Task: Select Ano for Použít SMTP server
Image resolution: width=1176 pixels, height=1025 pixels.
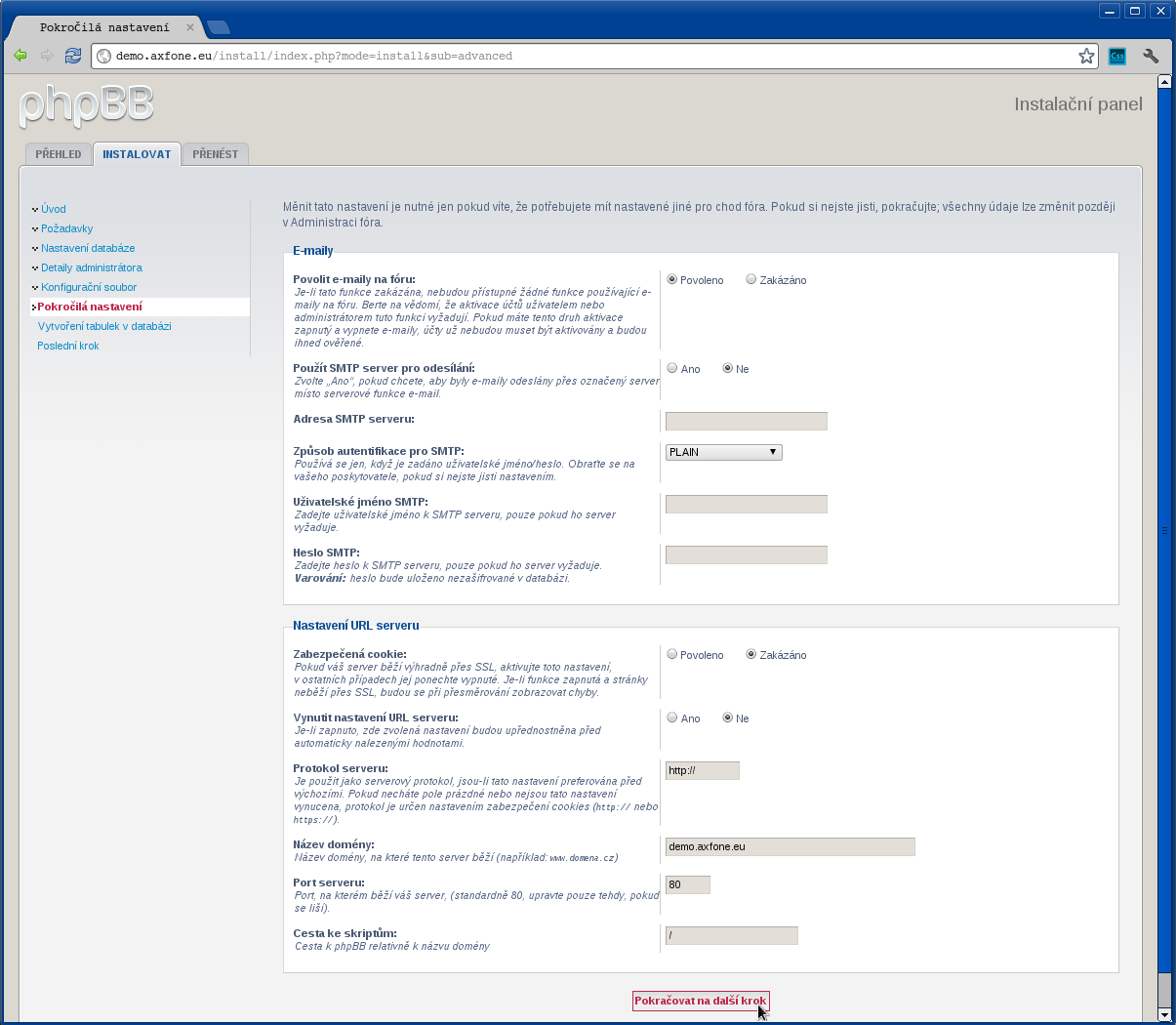Action: pyautogui.click(x=671, y=368)
